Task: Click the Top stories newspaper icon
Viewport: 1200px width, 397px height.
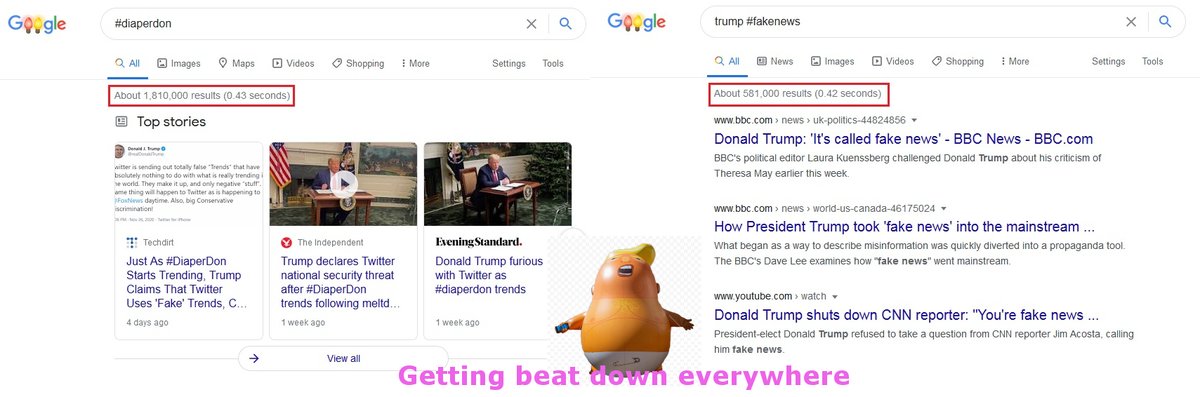Action: click(x=121, y=122)
